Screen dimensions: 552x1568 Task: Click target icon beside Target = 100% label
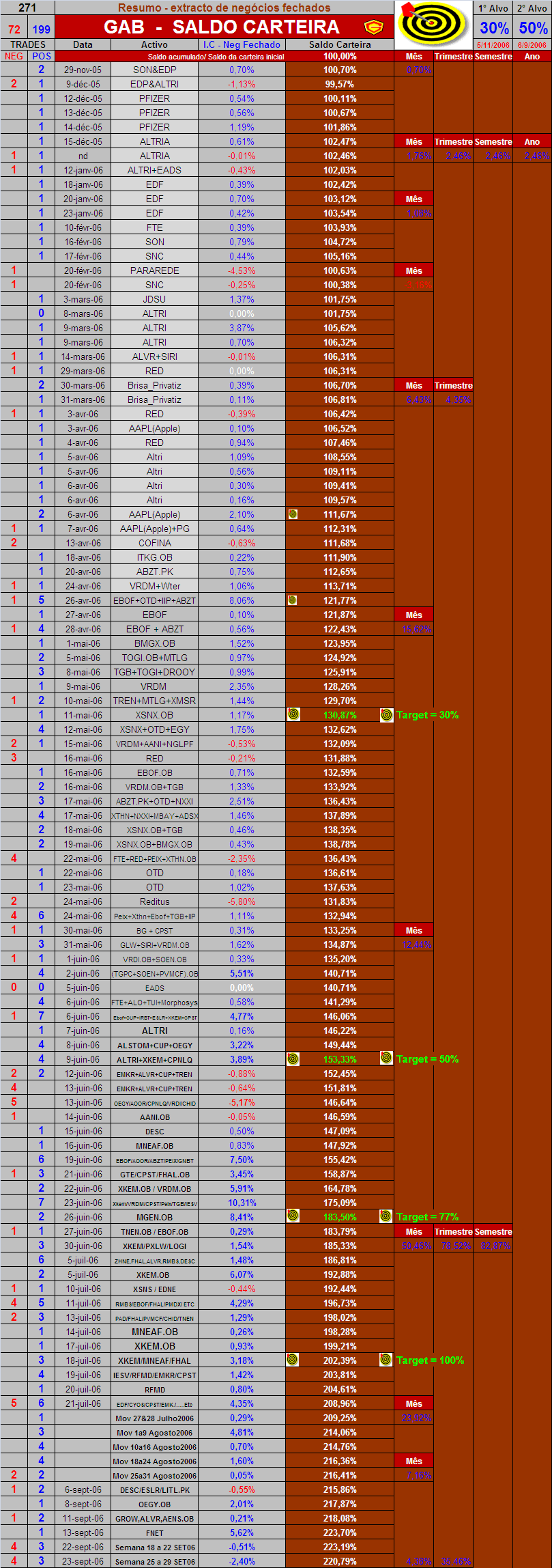(x=386, y=1360)
